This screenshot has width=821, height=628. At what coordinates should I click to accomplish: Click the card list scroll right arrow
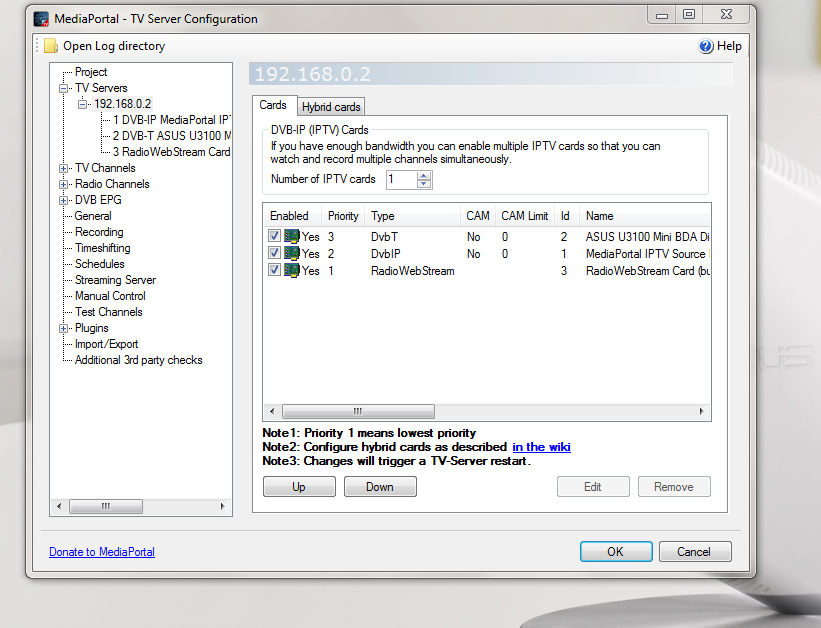click(x=702, y=411)
